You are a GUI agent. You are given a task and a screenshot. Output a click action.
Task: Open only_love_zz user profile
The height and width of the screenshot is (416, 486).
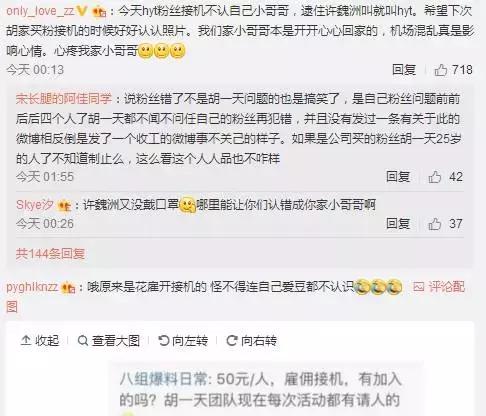pyautogui.click(x=40, y=11)
